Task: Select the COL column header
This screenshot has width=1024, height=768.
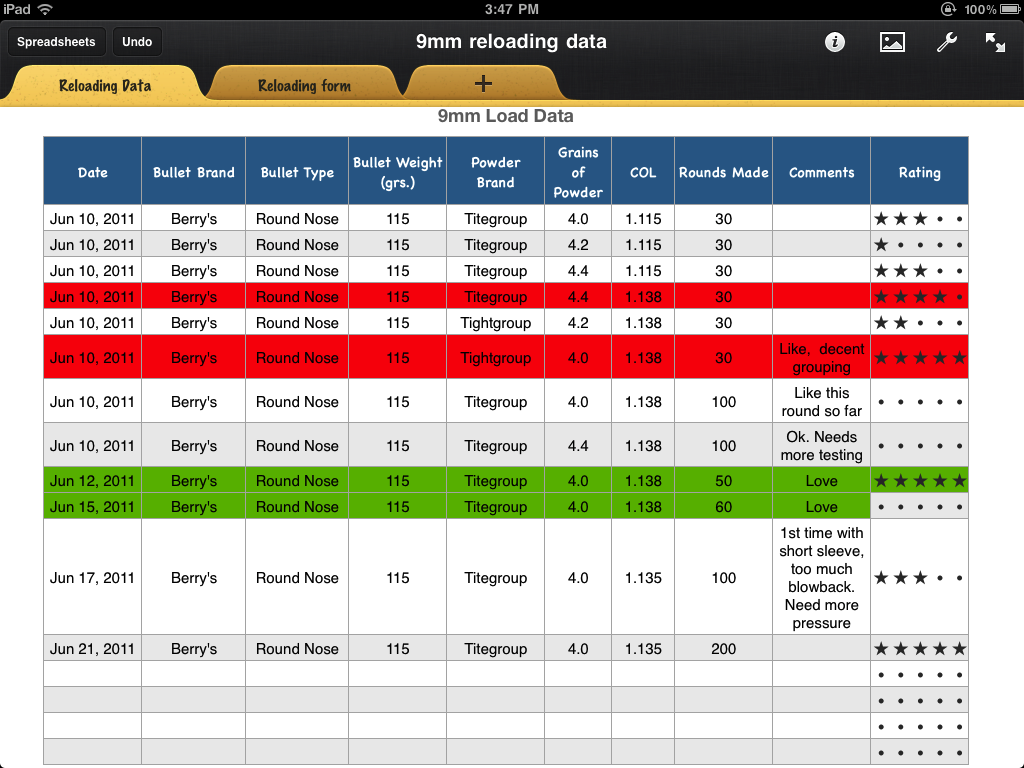Action: (643, 172)
